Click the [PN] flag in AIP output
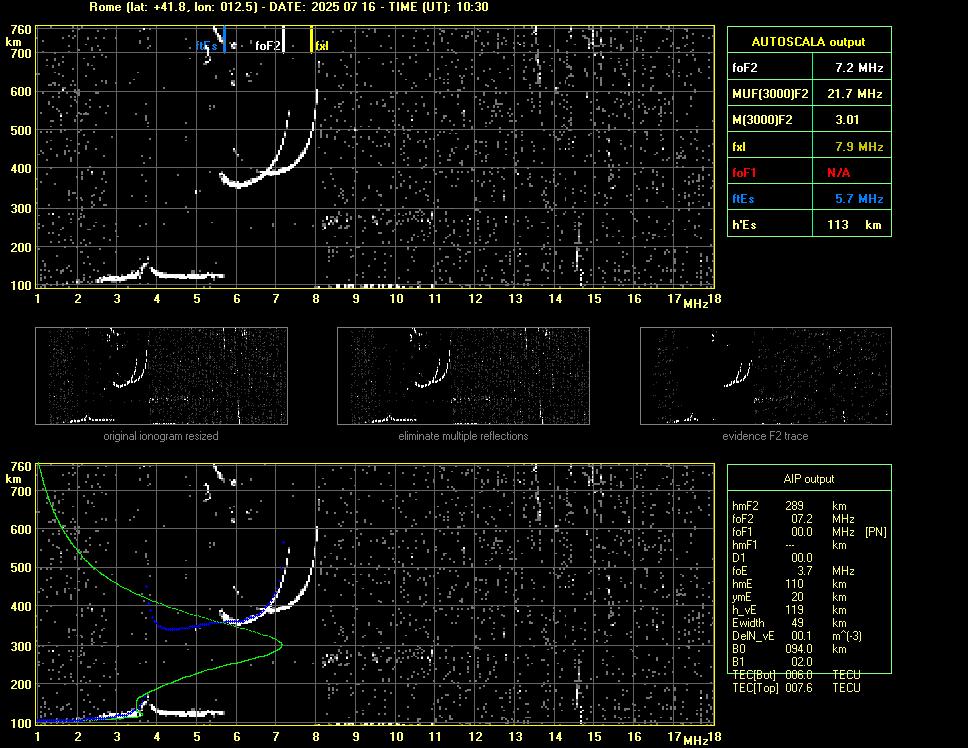 click(875, 531)
